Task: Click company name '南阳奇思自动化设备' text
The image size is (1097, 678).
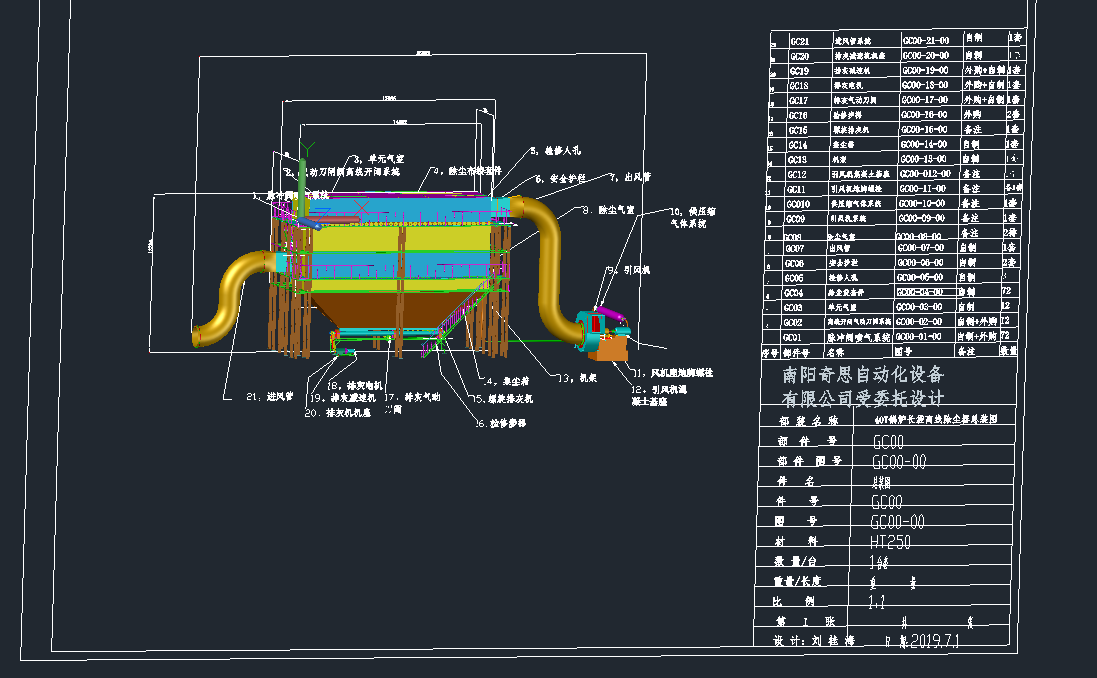Action: (x=863, y=375)
